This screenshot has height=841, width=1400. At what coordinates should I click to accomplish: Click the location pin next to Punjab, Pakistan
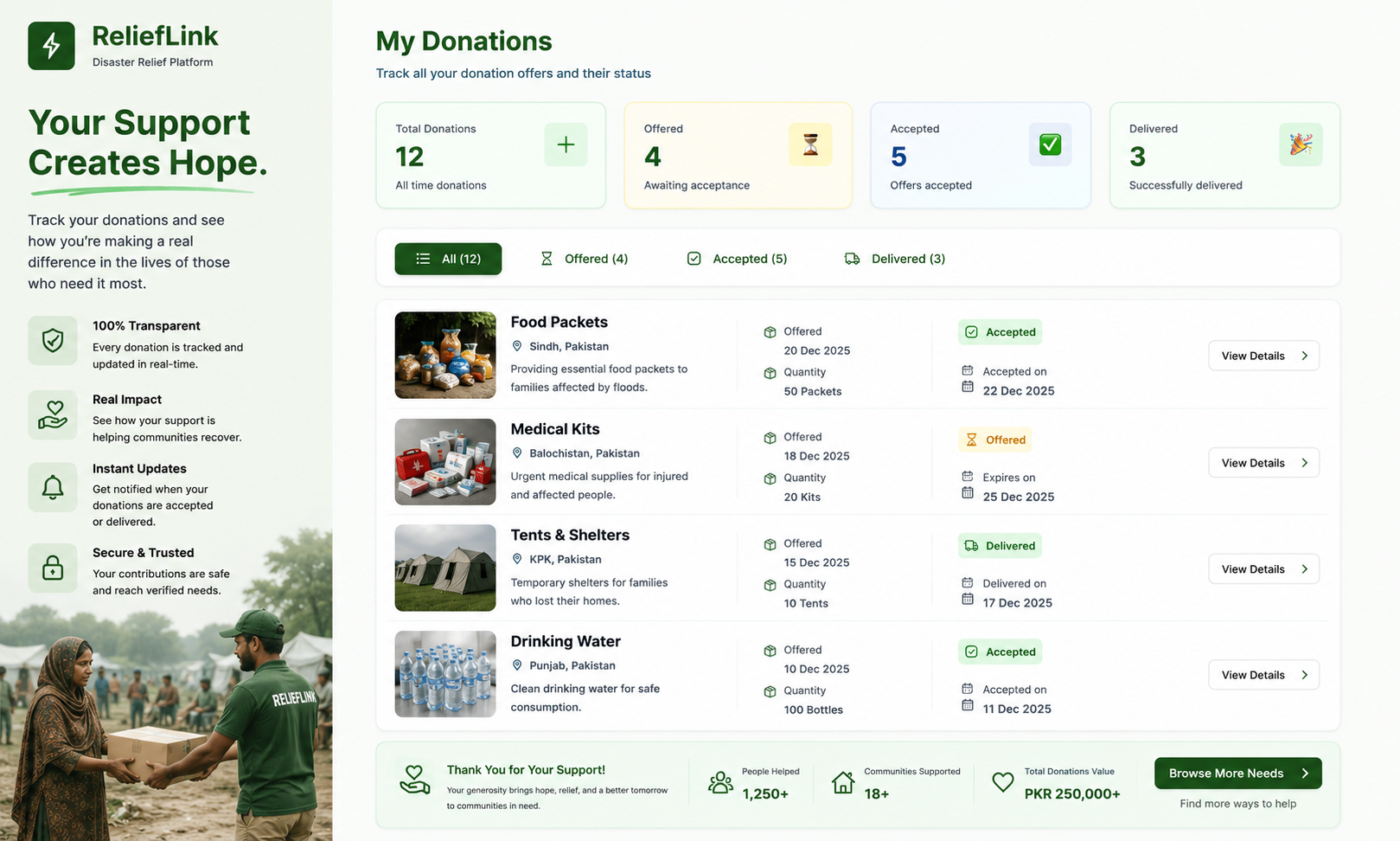(x=517, y=665)
